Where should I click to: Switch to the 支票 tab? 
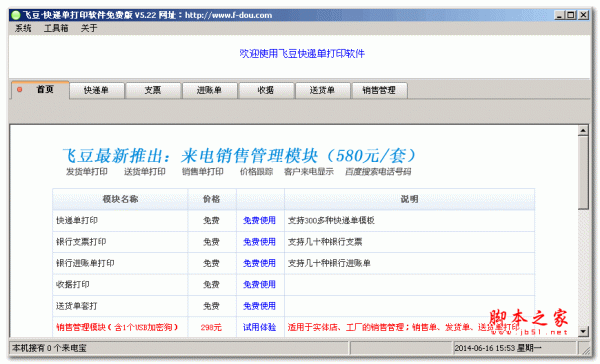[x=153, y=90]
